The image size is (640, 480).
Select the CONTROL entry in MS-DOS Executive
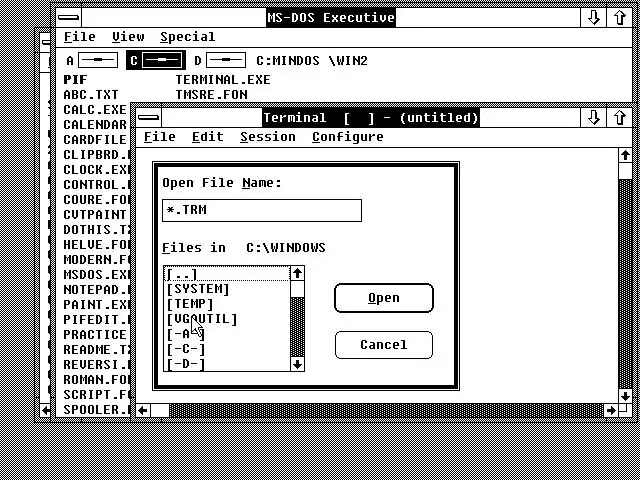point(96,185)
